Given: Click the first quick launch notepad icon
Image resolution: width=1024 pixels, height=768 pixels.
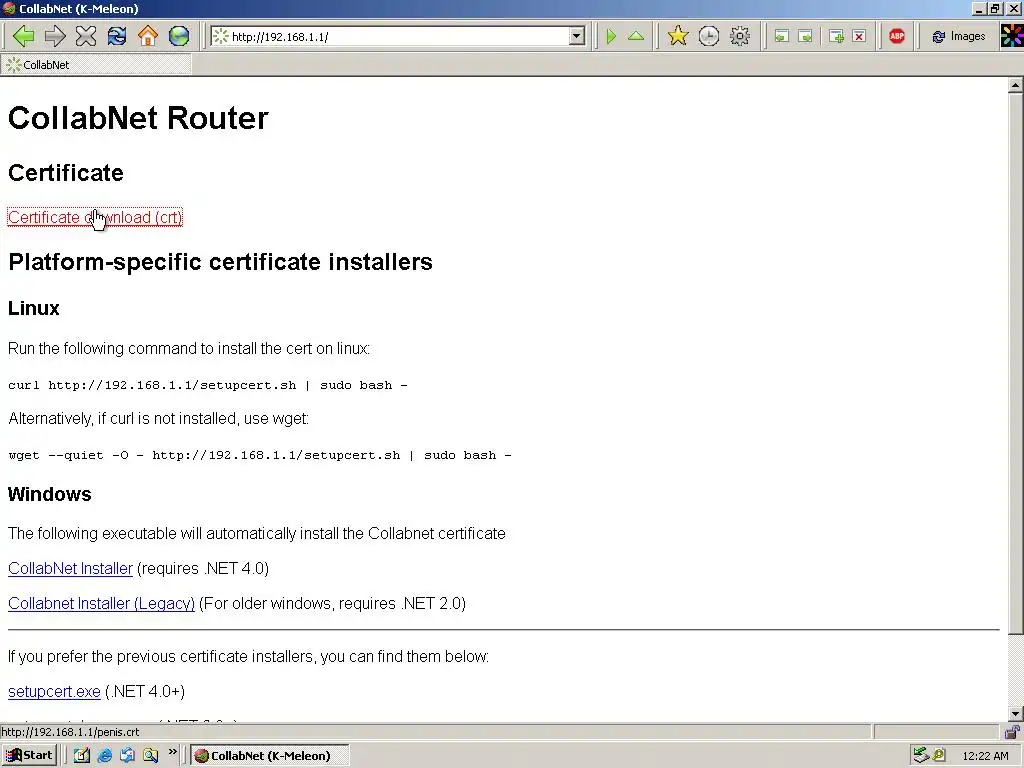Looking at the screenshot, I should (x=81, y=755).
